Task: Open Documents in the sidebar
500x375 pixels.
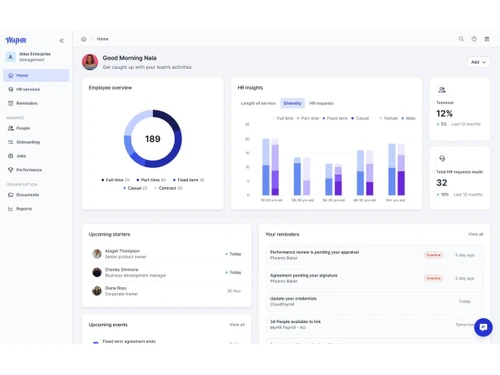Action: tap(36, 195)
